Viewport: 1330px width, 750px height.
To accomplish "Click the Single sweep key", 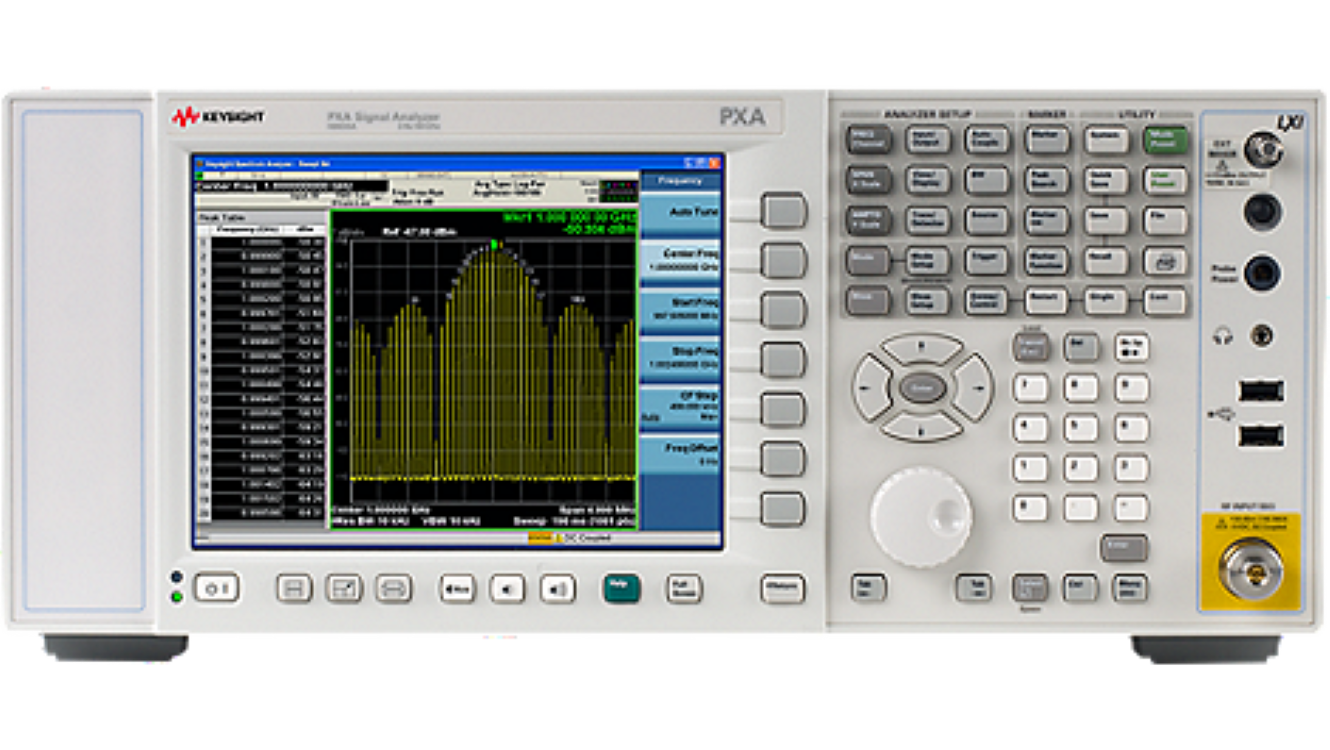I will [x=1106, y=300].
